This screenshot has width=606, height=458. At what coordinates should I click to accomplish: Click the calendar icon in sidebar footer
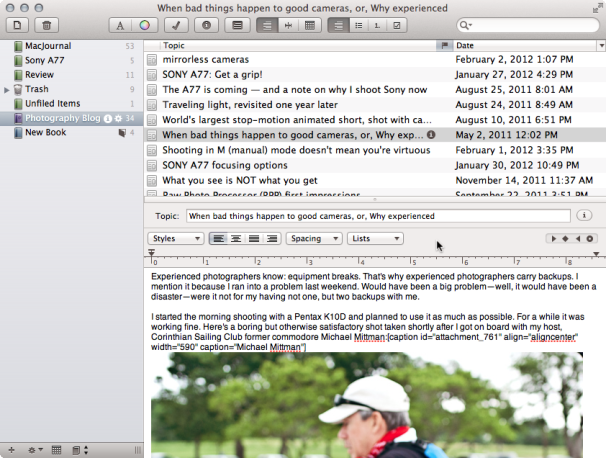56,450
